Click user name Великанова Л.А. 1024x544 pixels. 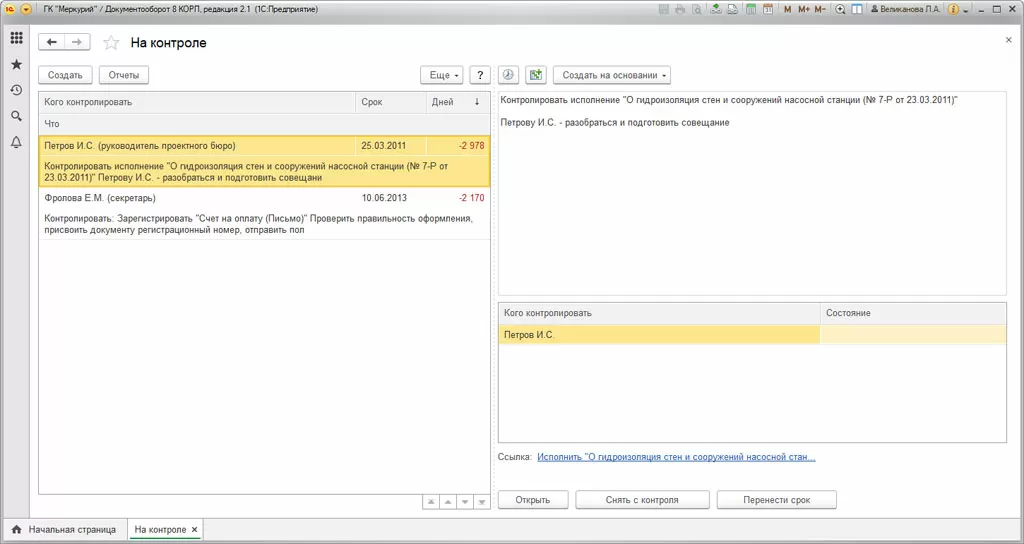pyautogui.click(x=906, y=10)
